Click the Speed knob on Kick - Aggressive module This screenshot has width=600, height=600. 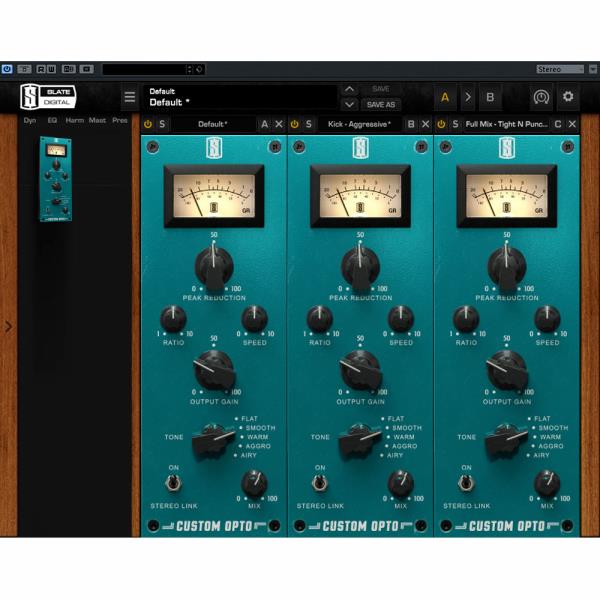point(401,319)
